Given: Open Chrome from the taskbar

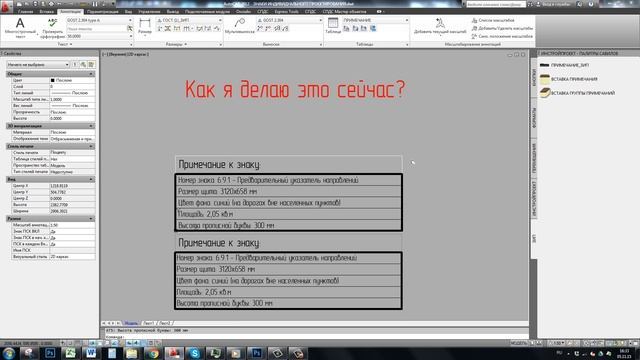Looking at the screenshot, I should [x=153, y=353].
